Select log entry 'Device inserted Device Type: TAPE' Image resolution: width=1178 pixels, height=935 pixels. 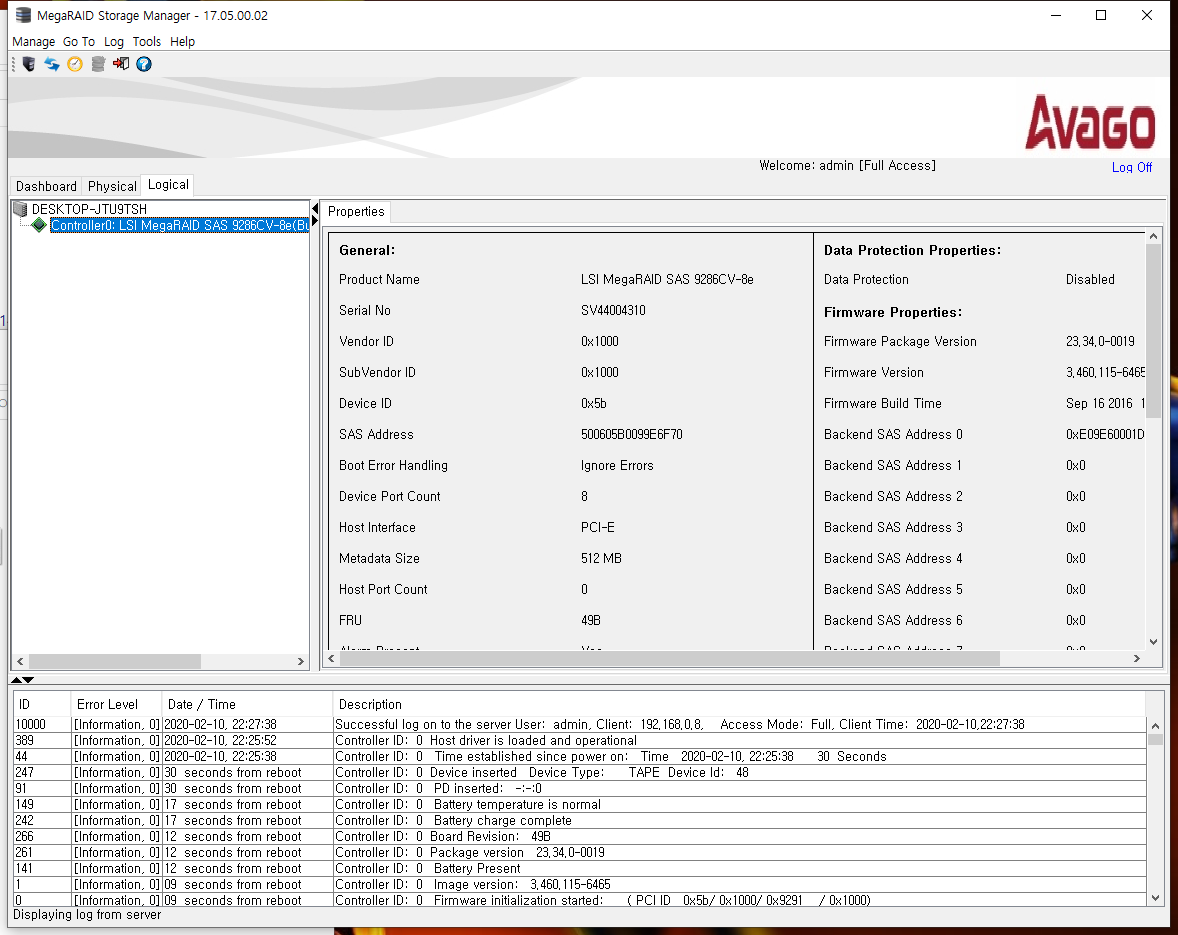point(580,772)
